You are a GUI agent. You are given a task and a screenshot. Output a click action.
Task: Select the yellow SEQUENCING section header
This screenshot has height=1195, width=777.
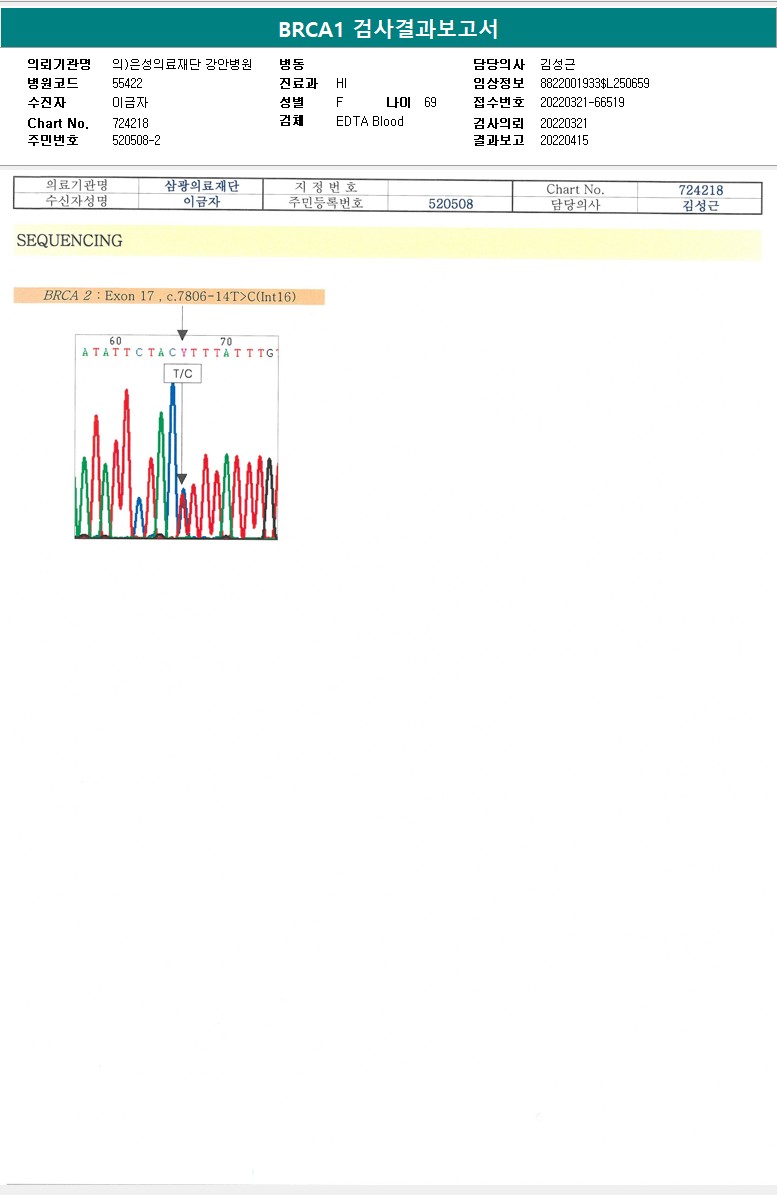[388, 241]
